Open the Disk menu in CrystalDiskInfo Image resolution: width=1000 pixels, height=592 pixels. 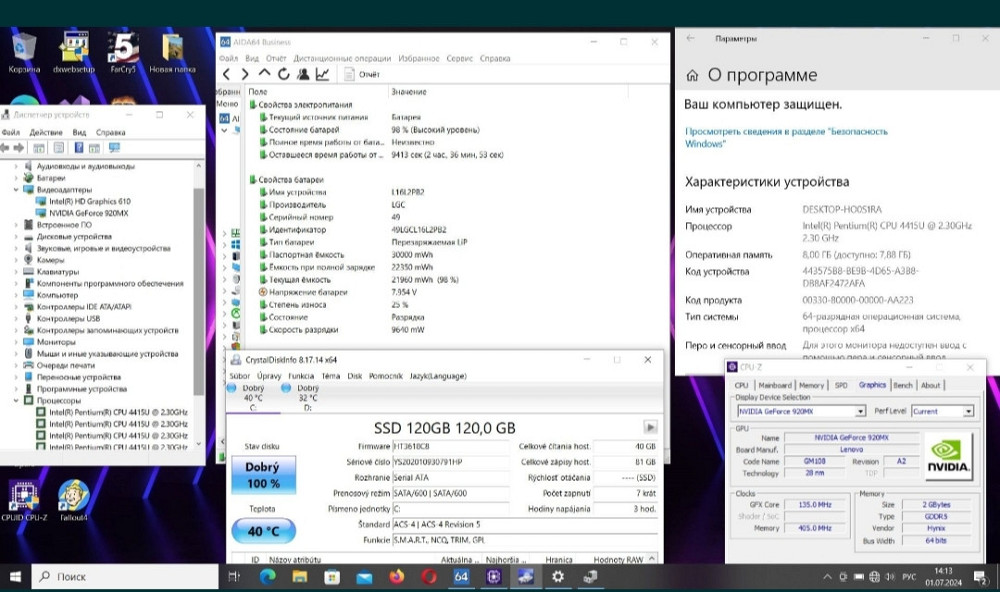356,376
